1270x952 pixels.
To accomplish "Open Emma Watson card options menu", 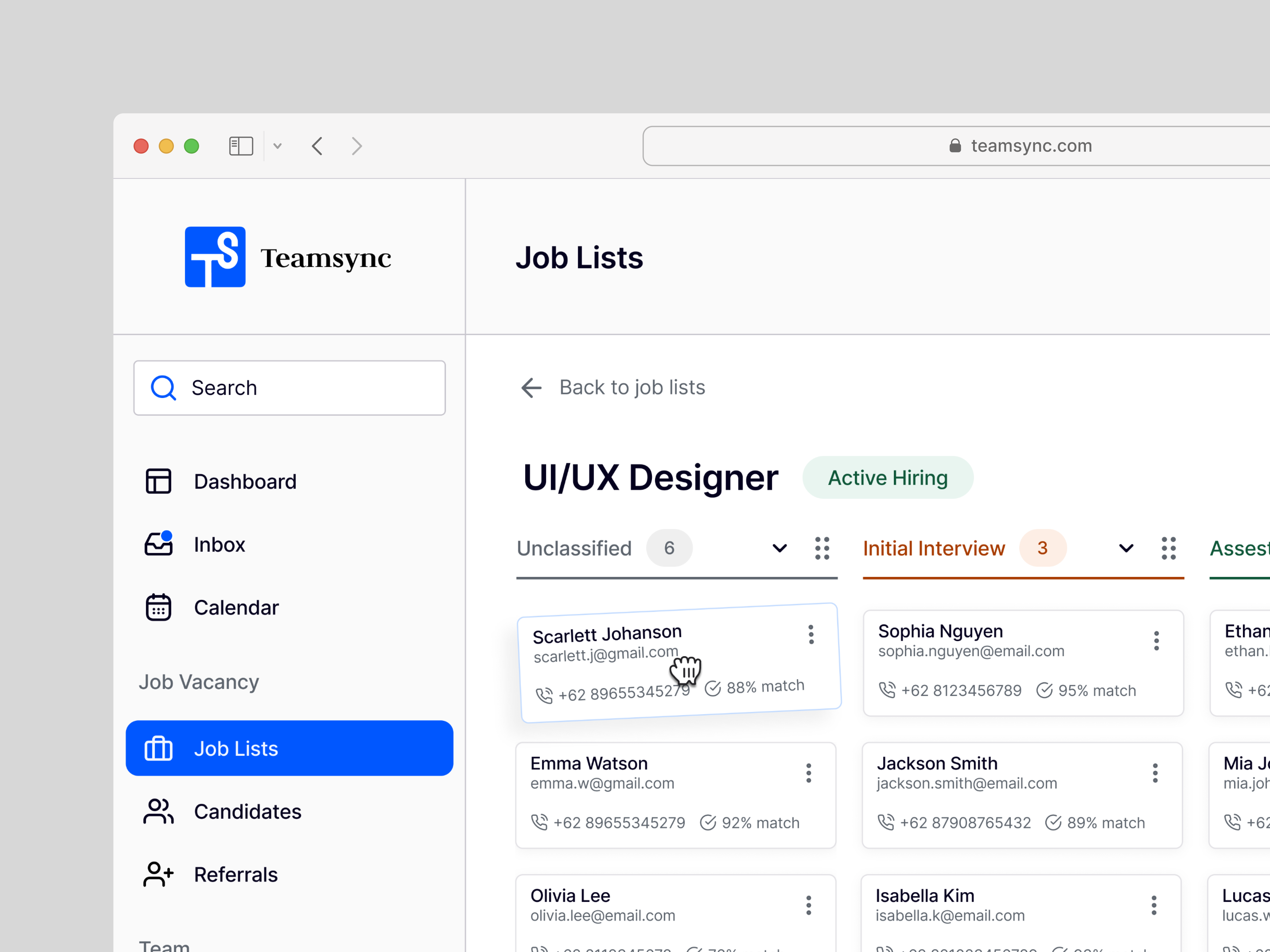I will 808,773.
